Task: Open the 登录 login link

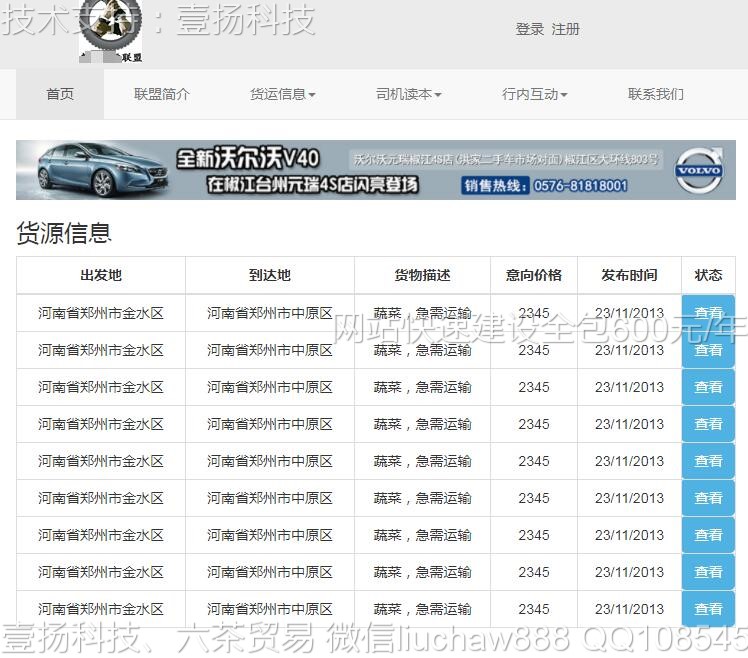Action: (x=530, y=29)
